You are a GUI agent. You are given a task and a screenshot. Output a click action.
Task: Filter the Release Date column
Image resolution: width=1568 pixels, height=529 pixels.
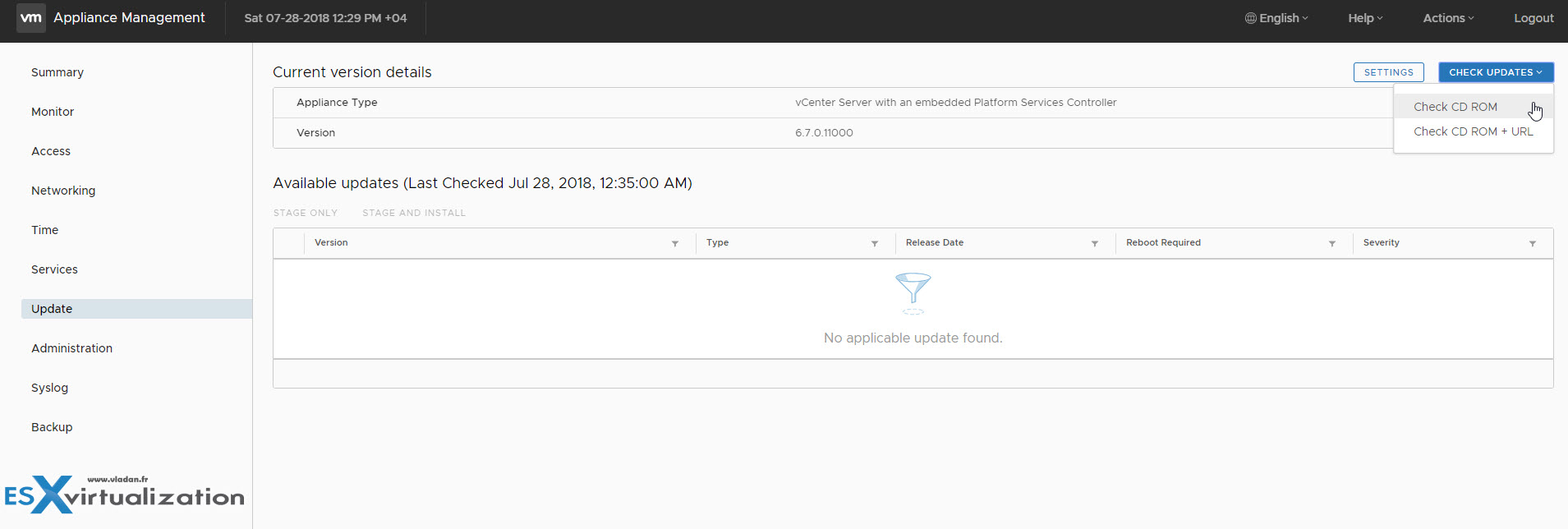(x=1095, y=243)
